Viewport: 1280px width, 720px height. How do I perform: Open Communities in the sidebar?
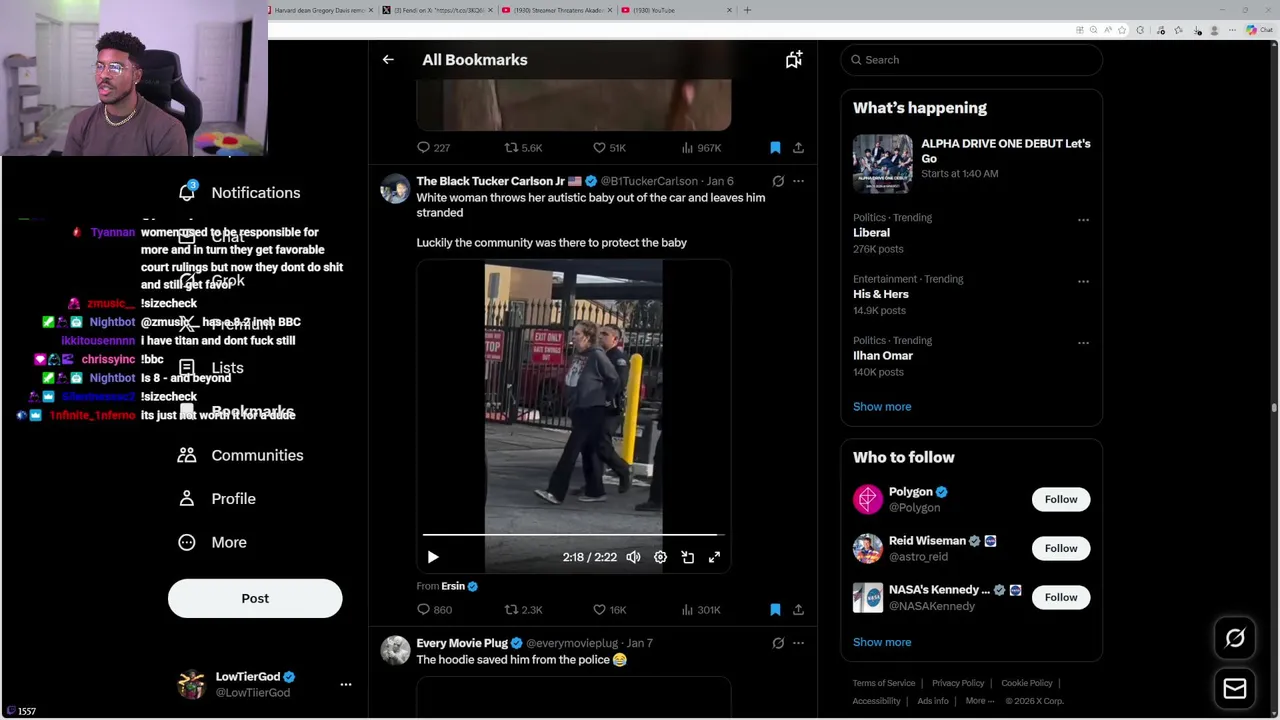coord(241,455)
